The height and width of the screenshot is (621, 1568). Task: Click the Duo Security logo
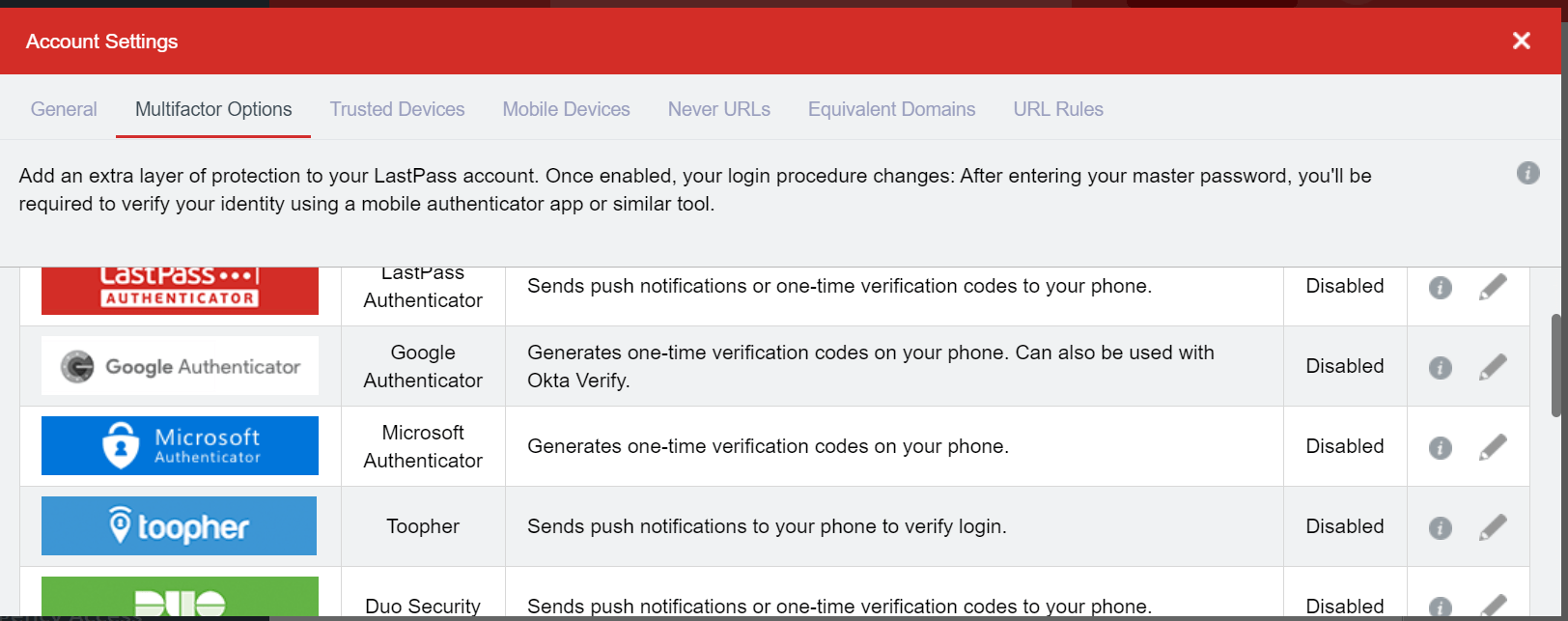point(180,597)
